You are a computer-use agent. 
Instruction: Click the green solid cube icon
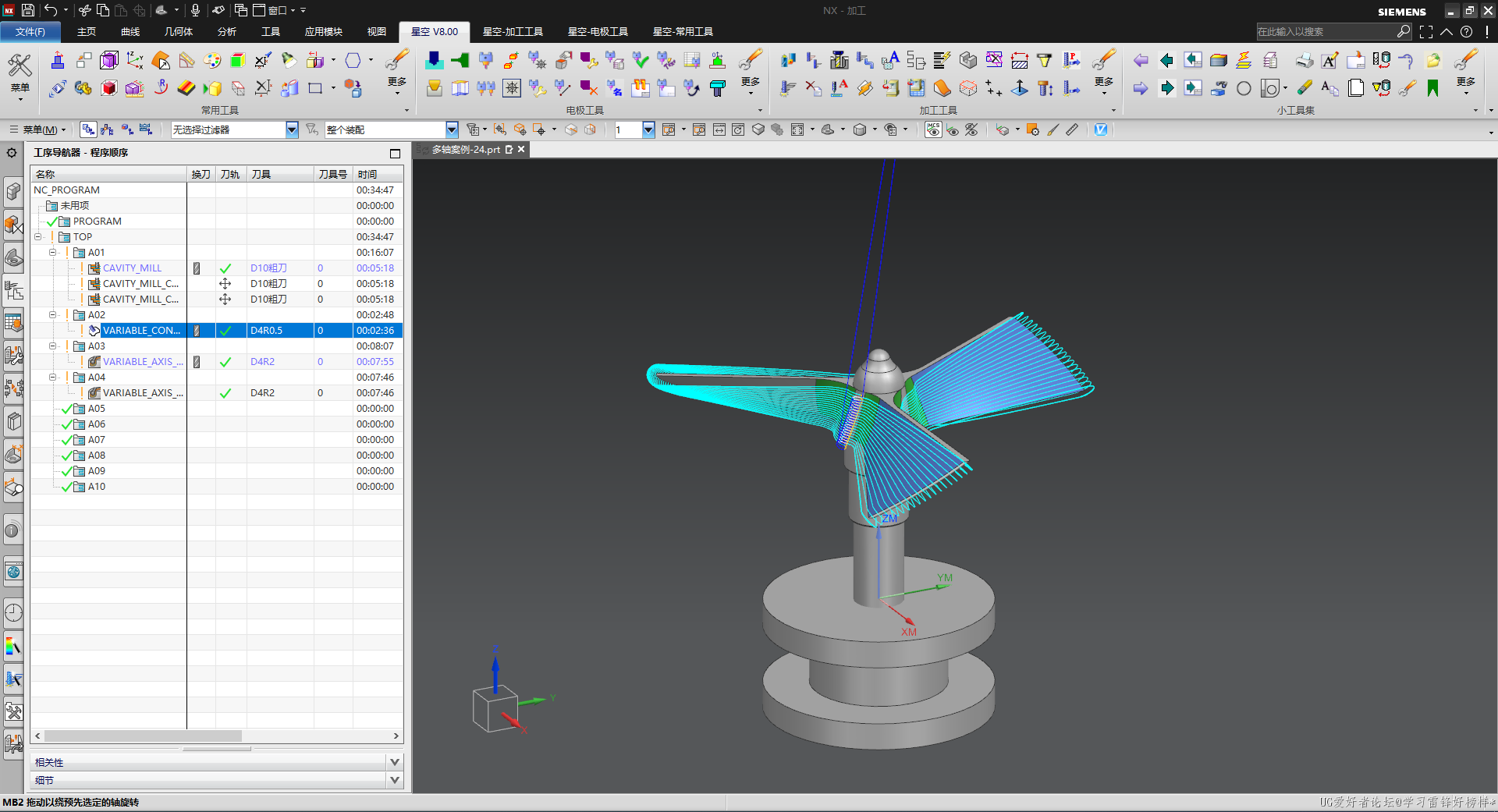pyautogui.click(x=237, y=60)
